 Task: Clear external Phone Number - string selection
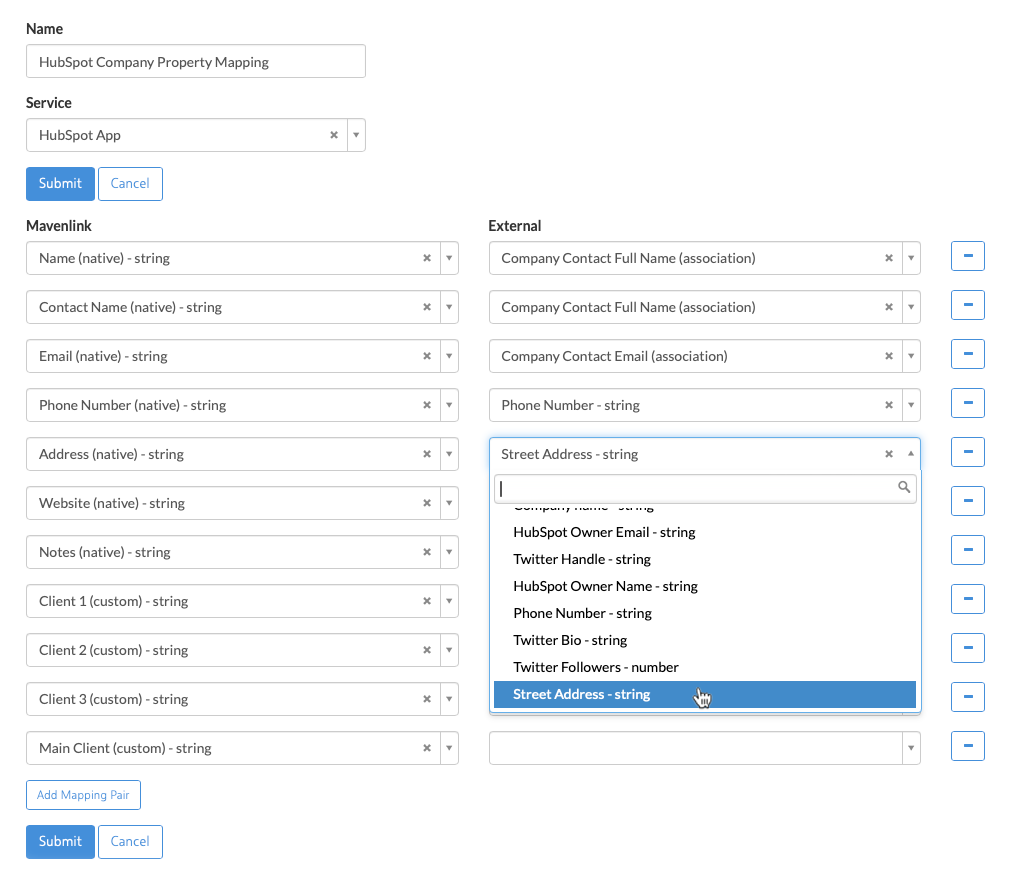(889, 405)
